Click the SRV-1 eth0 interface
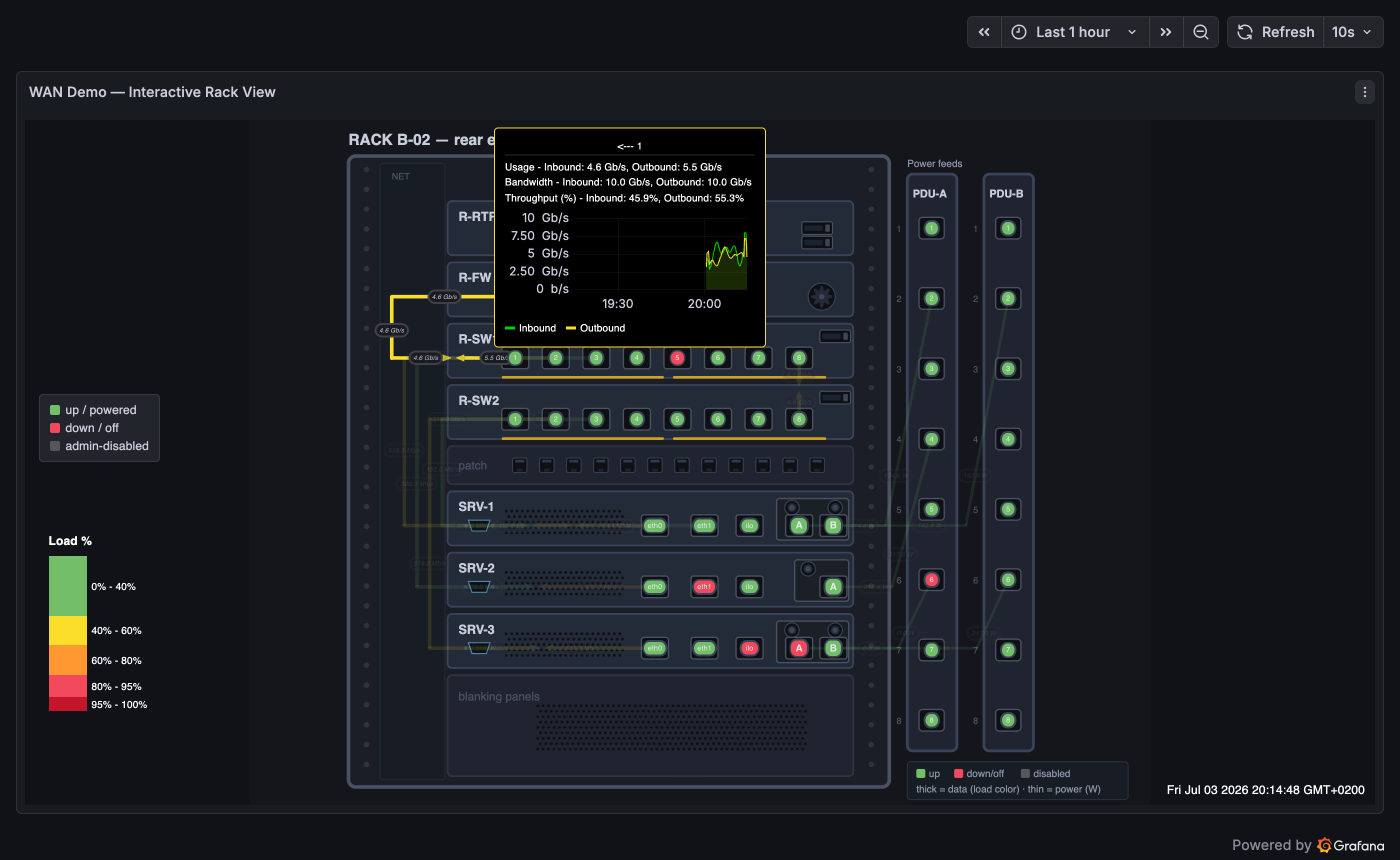This screenshot has width=1400, height=860. [x=655, y=525]
